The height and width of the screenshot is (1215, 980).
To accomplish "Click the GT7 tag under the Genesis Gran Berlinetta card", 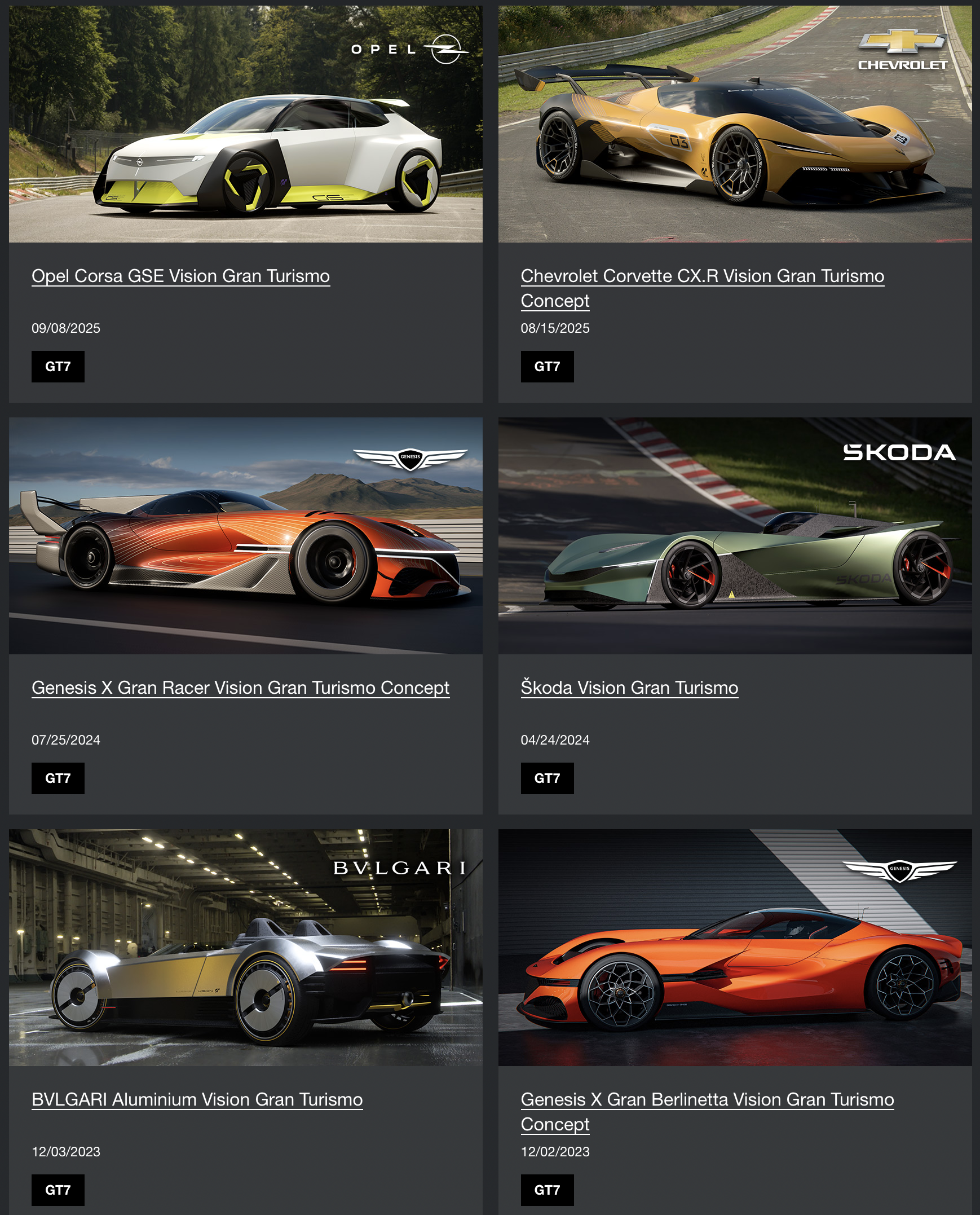I will (547, 1190).
